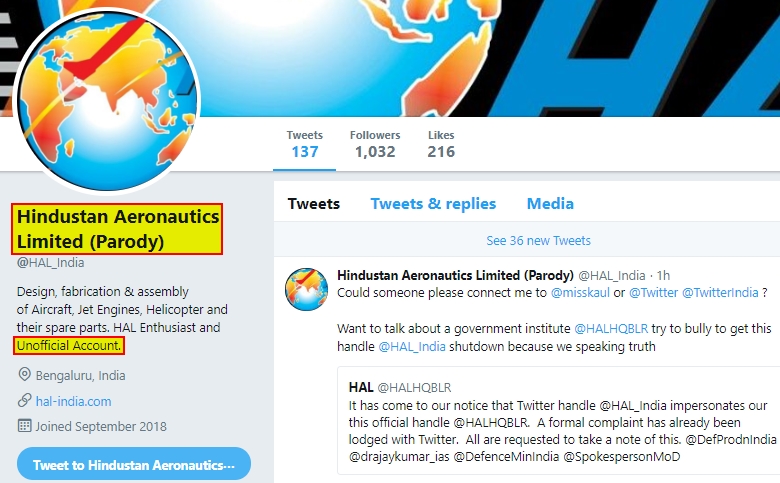Click the large HAL globe profile picture
This screenshot has height=483, width=780.
pyautogui.click(x=107, y=100)
